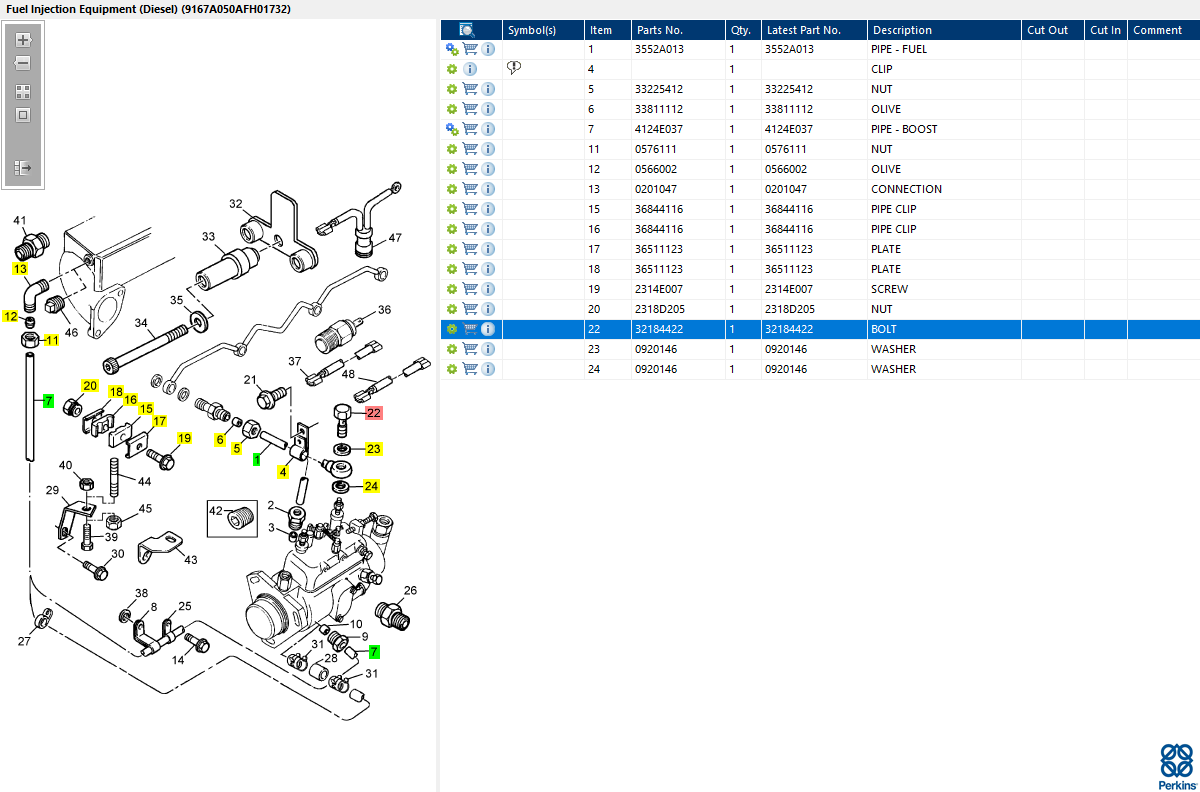Add SCREW 2314E007 to cart
Screen dimensions: 1200x792
tap(470, 289)
